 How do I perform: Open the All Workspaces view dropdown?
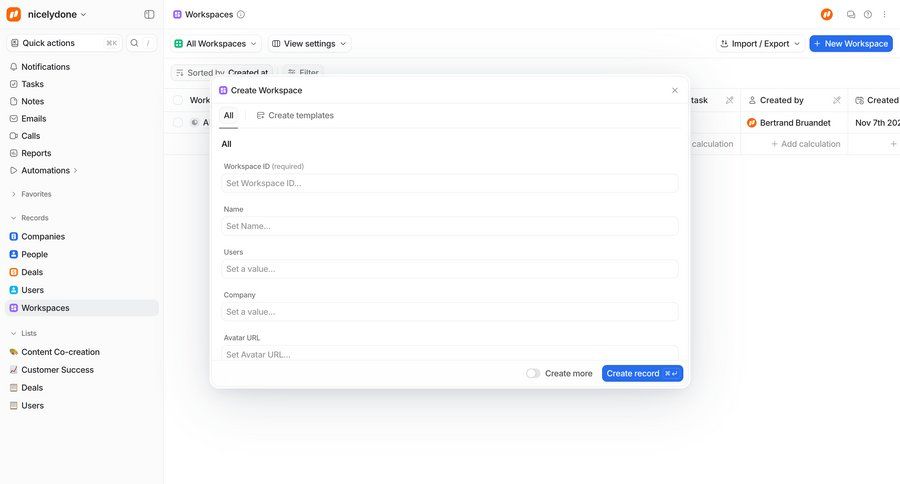tap(215, 44)
